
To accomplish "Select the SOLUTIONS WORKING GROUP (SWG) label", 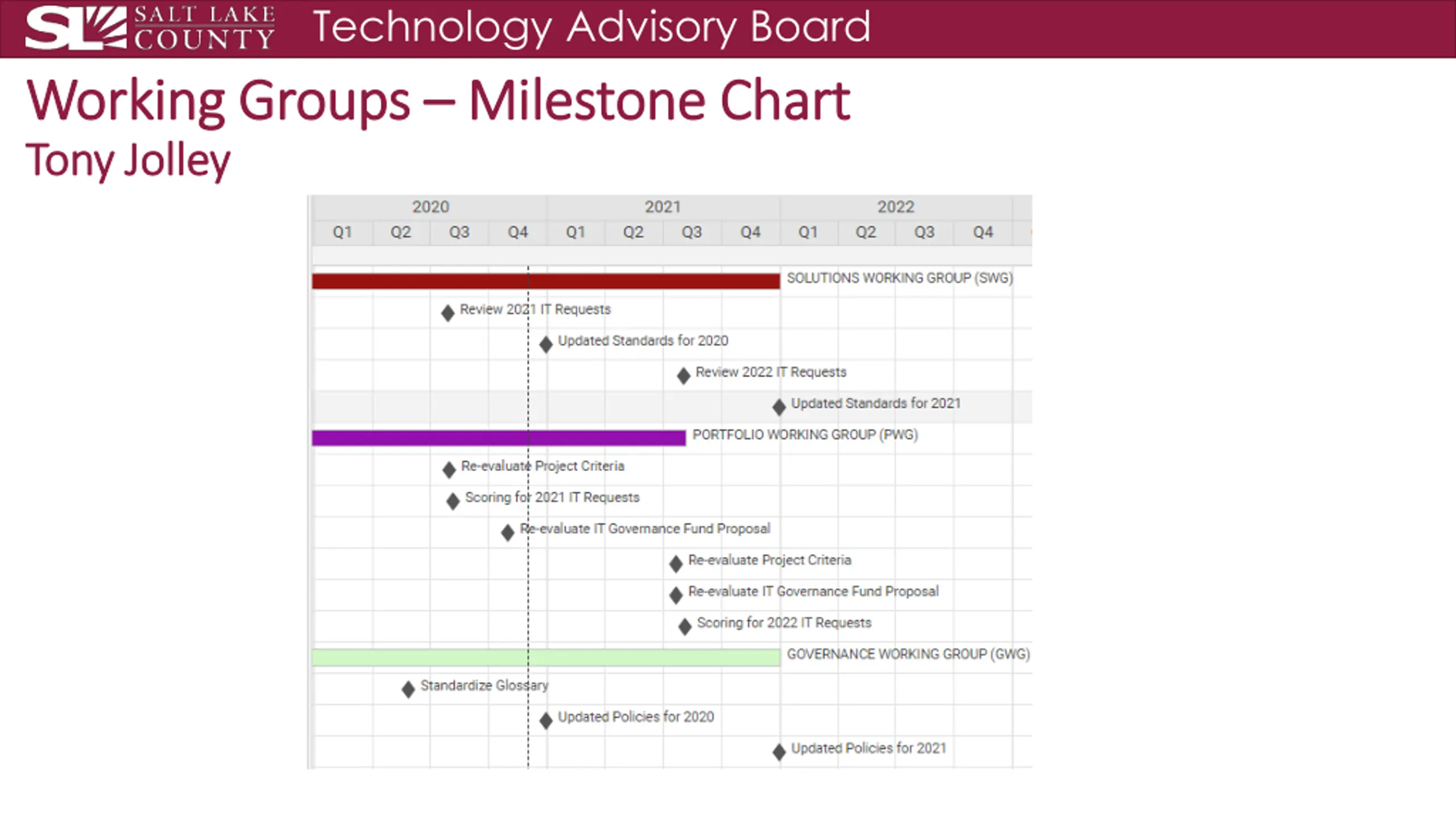I will [x=900, y=278].
